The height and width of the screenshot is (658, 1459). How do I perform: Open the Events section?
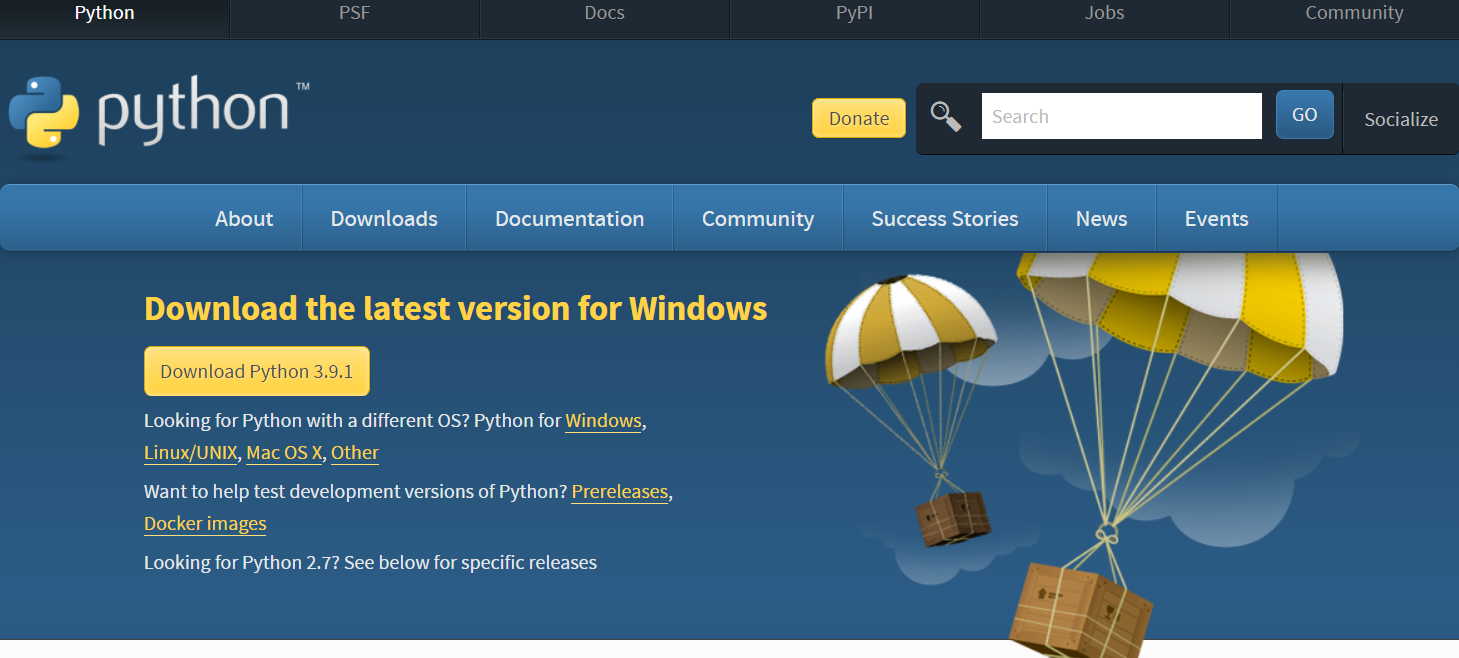click(1216, 218)
